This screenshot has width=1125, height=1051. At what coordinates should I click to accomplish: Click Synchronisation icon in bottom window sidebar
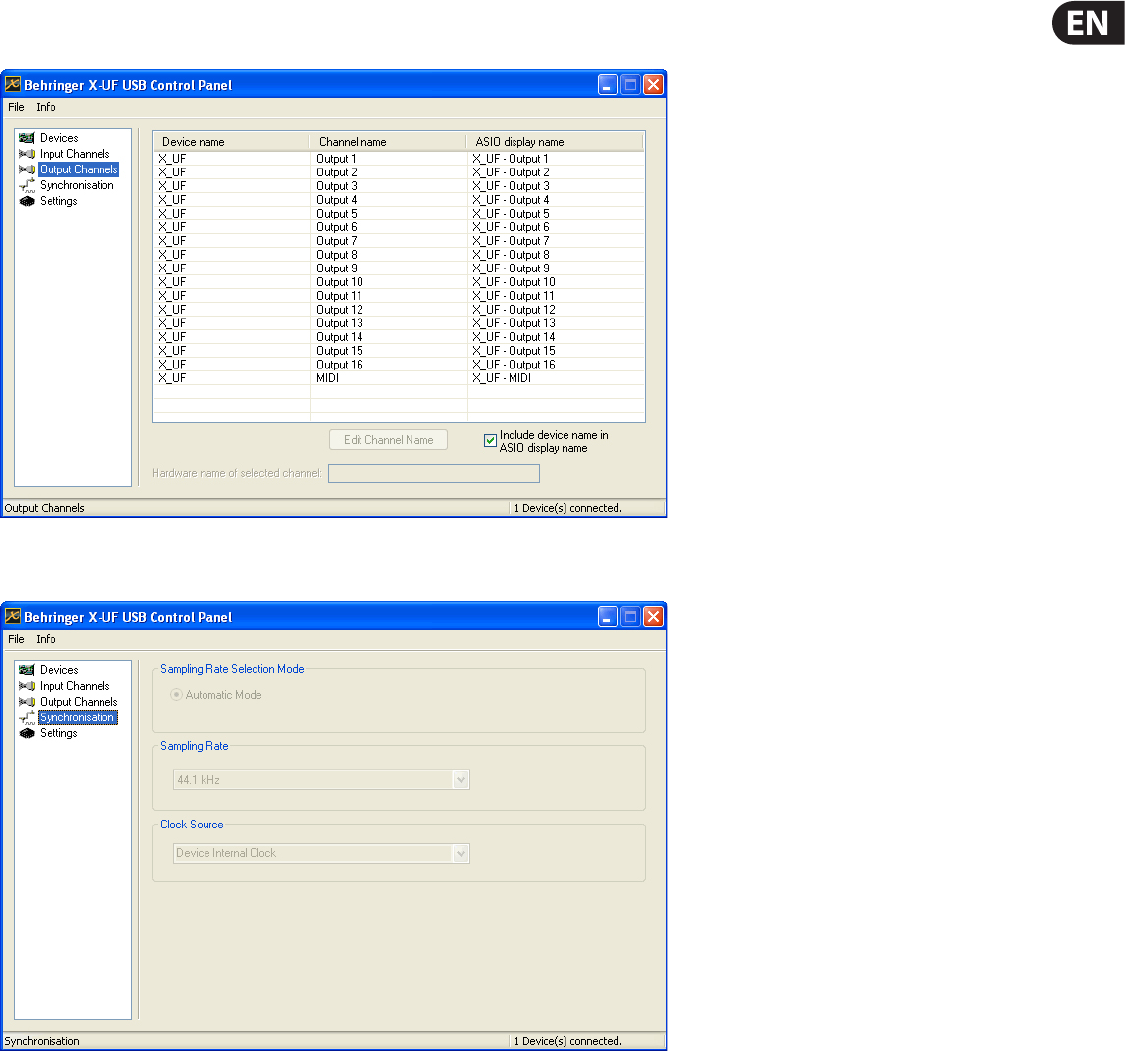click(27, 717)
